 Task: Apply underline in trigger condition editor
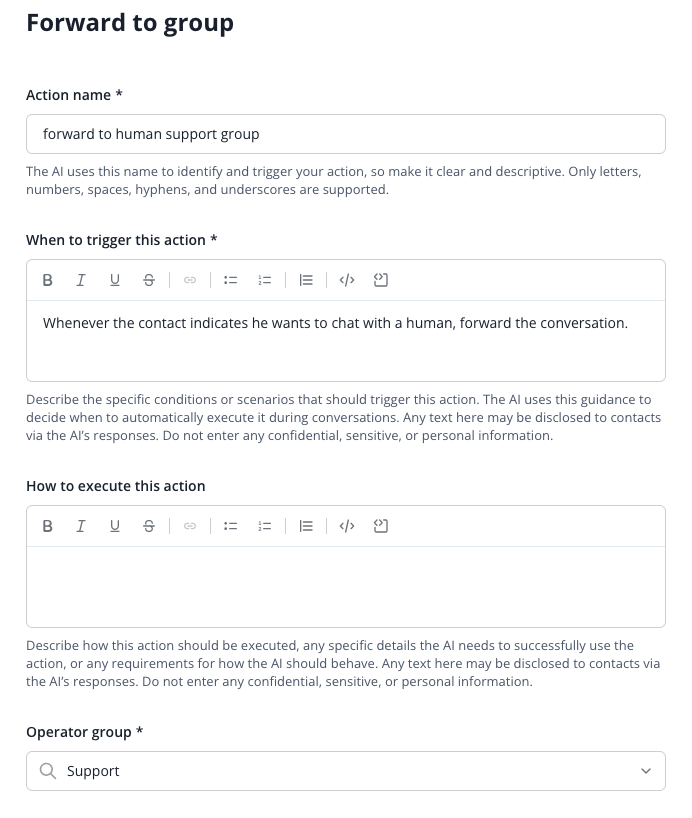pyautogui.click(x=115, y=280)
